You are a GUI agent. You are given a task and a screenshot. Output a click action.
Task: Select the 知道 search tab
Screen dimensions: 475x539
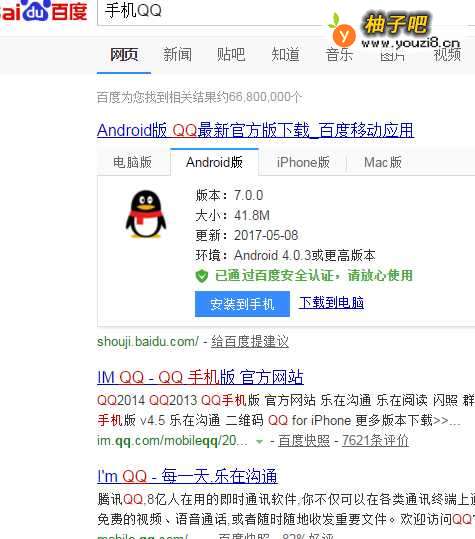click(x=285, y=55)
